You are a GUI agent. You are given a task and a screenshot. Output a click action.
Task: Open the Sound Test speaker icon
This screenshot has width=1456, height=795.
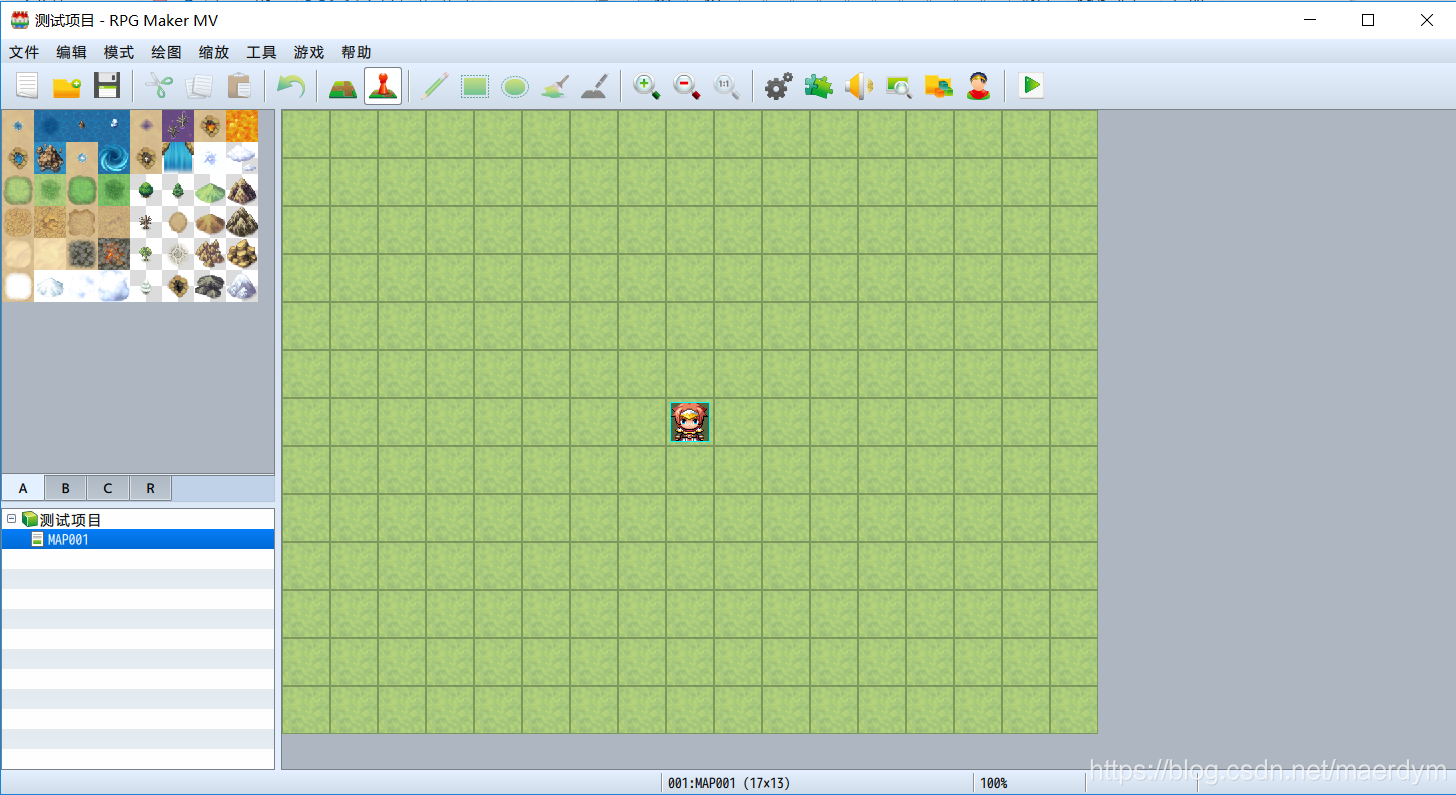[x=858, y=86]
